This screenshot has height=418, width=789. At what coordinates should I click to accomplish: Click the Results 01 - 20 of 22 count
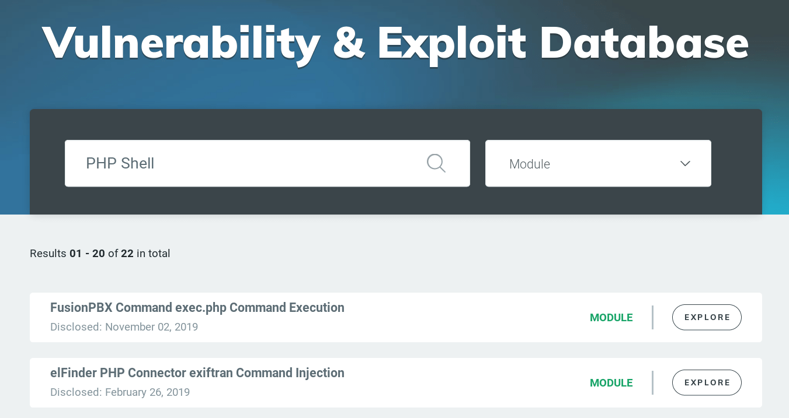tap(100, 254)
